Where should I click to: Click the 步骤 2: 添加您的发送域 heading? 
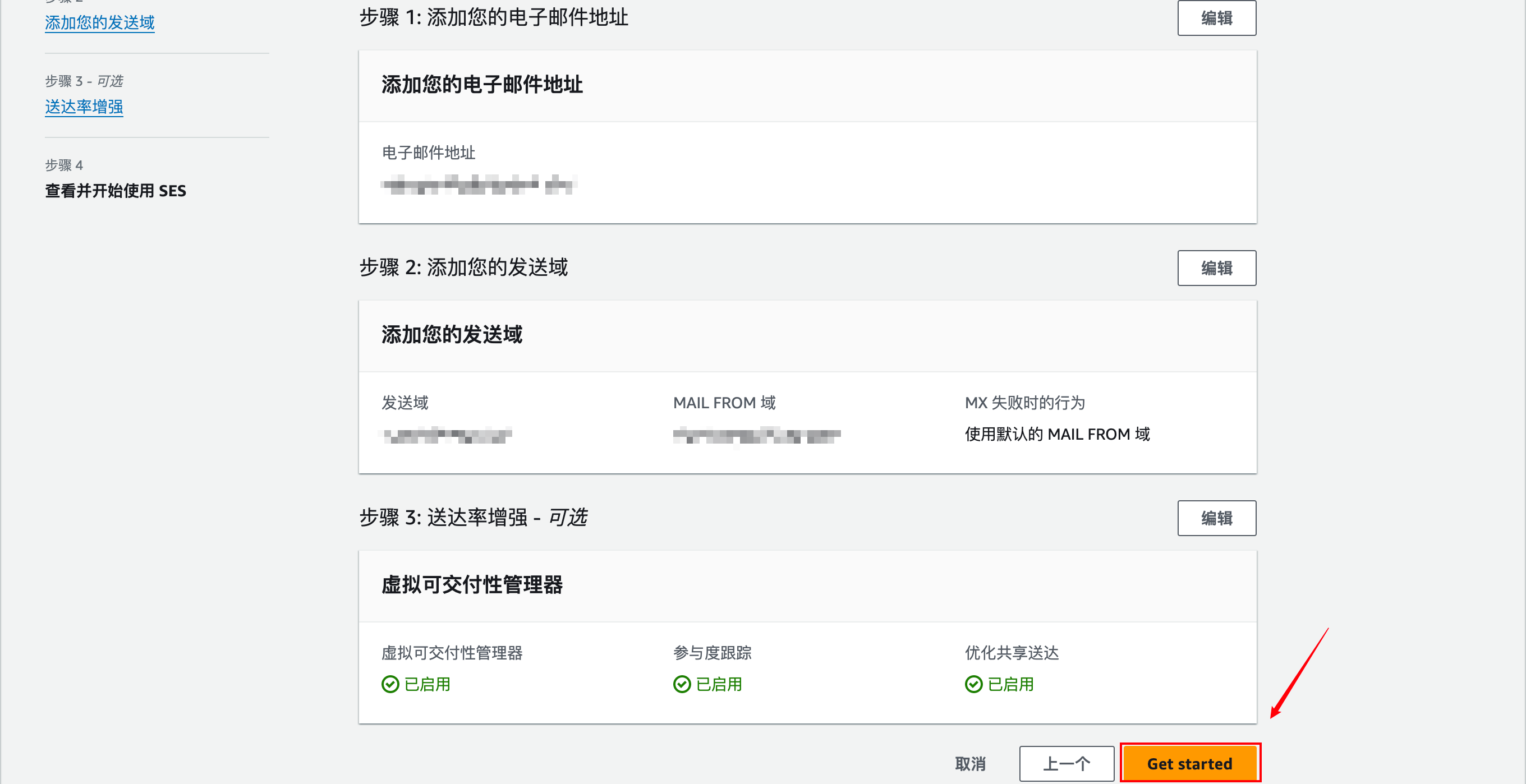[x=464, y=268]
